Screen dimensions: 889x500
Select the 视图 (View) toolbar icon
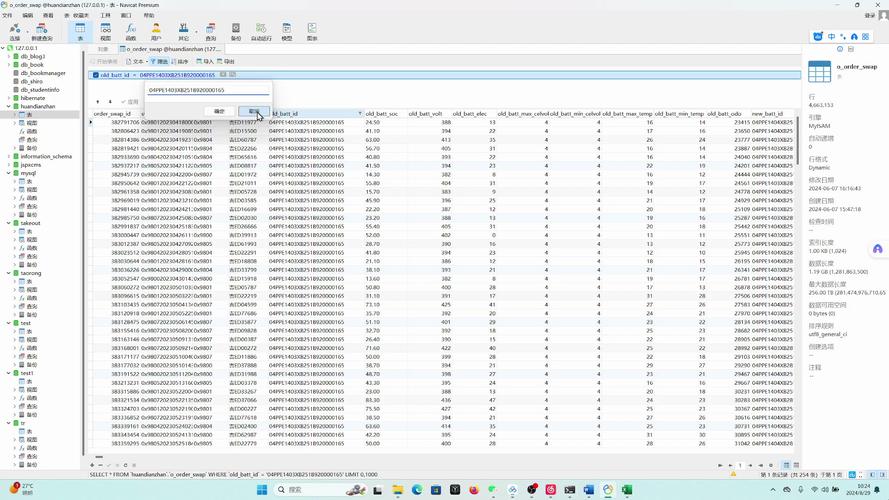tap(105, 32)
